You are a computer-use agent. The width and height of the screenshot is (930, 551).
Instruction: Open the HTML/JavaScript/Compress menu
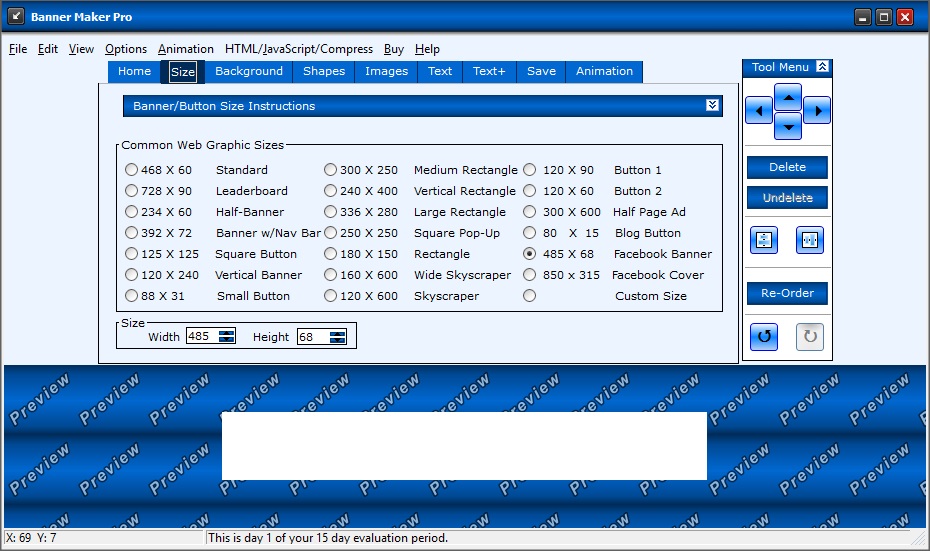299,49
